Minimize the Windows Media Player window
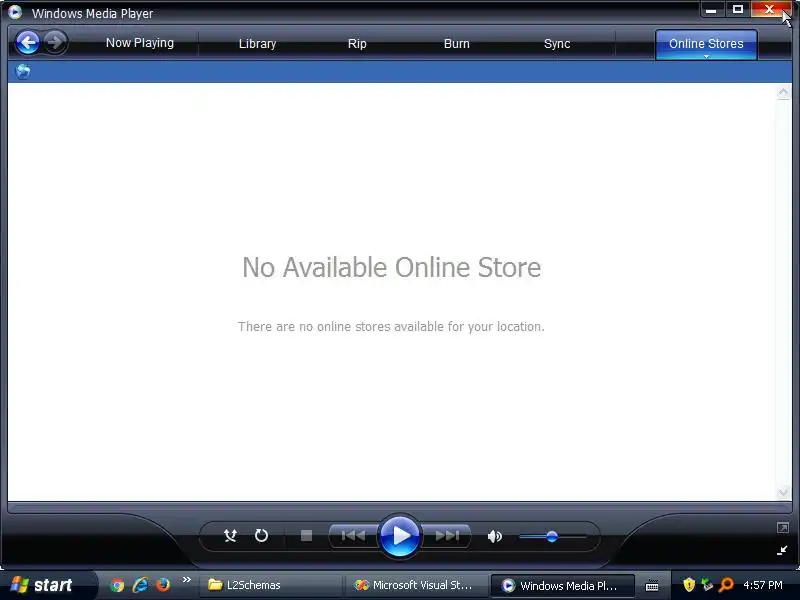The width and height of the screenshot is (800, 600). [x=711, y=10]
